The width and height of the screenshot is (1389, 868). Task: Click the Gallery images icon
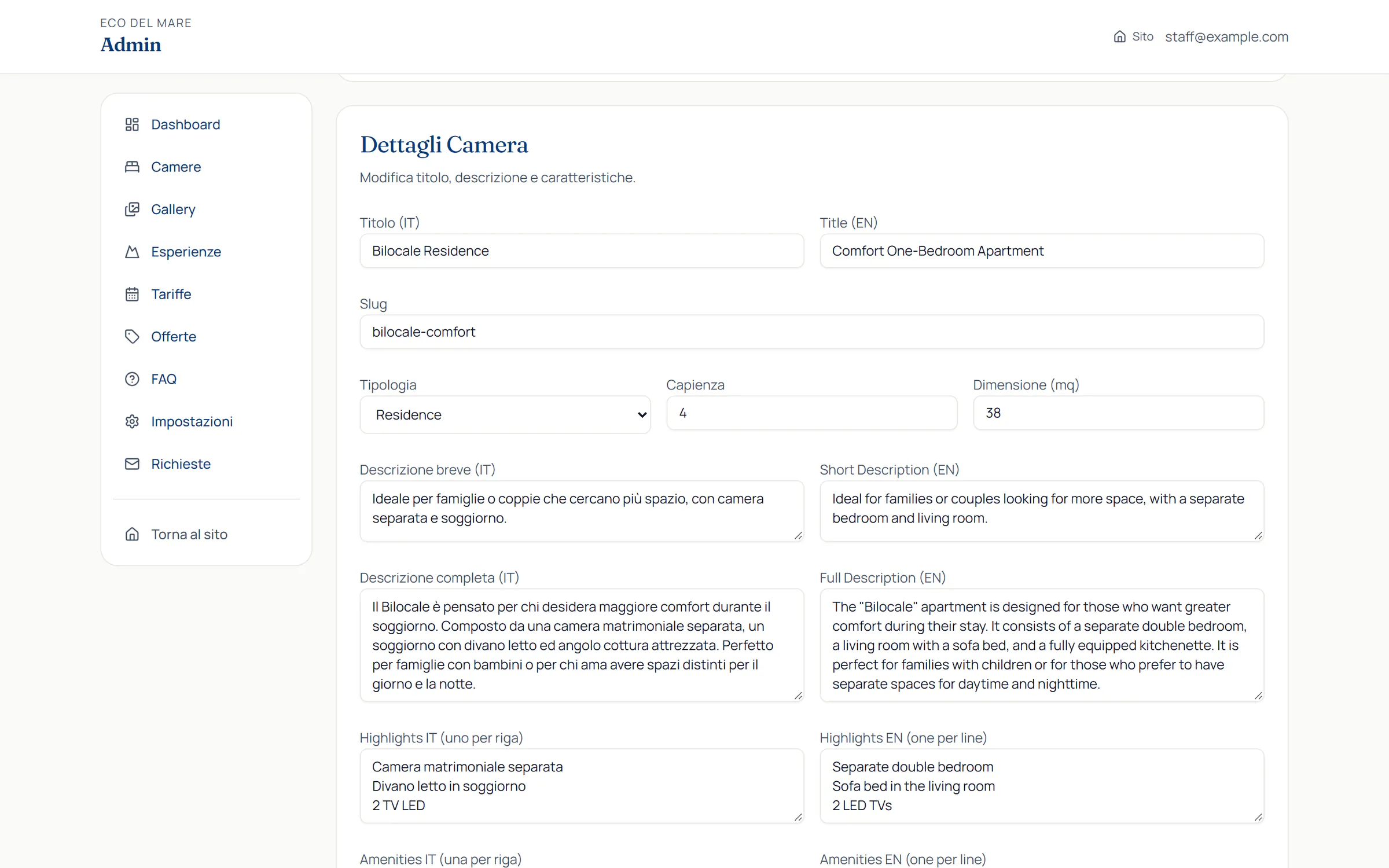[132, 209]
